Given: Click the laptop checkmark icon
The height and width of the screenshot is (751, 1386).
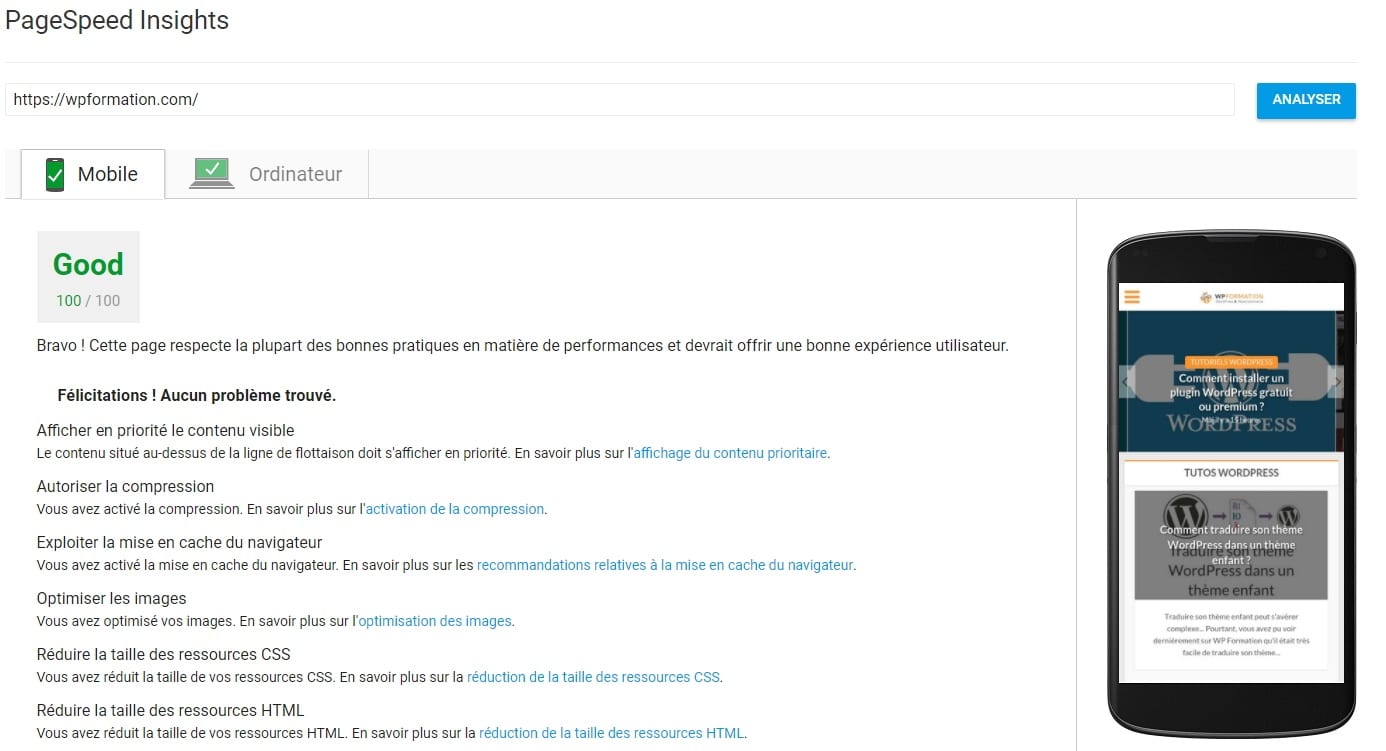Looking at the screenshot, I should pos(212,173).
